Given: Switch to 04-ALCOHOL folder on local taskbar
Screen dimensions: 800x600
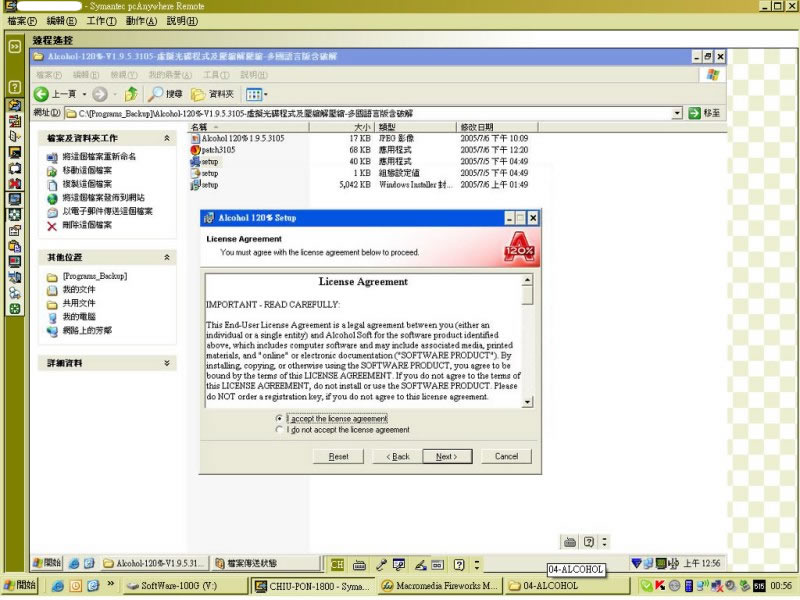Looking at the screenshot, I should (x=567, y=586).
